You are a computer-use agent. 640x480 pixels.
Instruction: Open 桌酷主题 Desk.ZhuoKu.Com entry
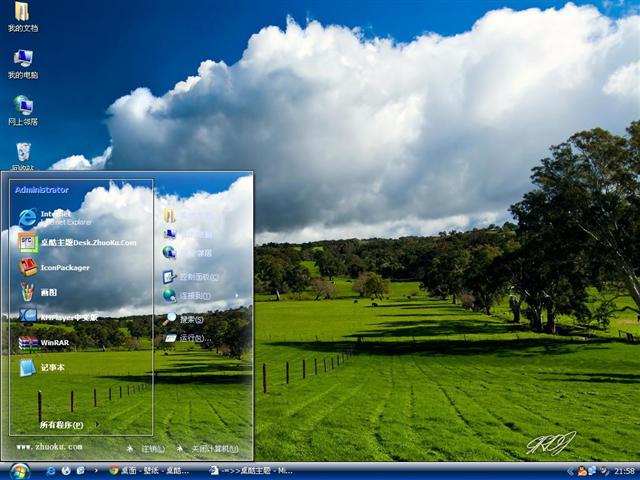pyautogui.click(x=77, y=242)
